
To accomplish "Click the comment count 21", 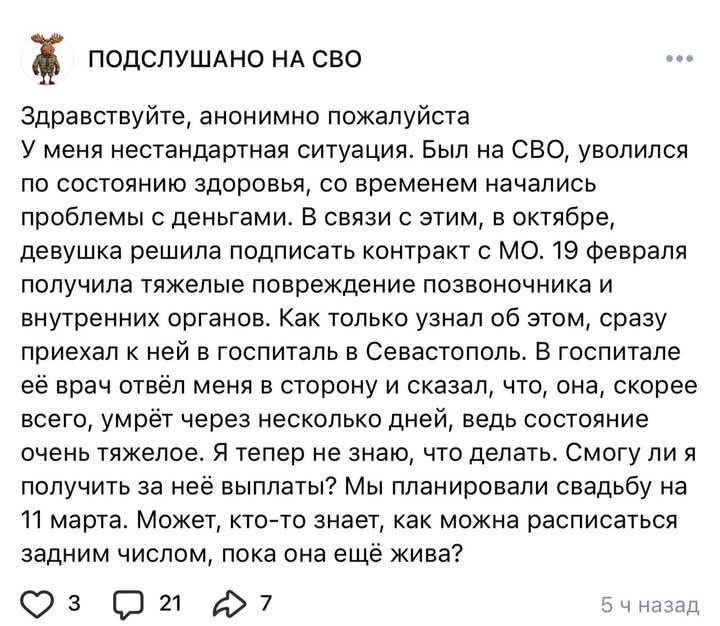I will [171, 603].
